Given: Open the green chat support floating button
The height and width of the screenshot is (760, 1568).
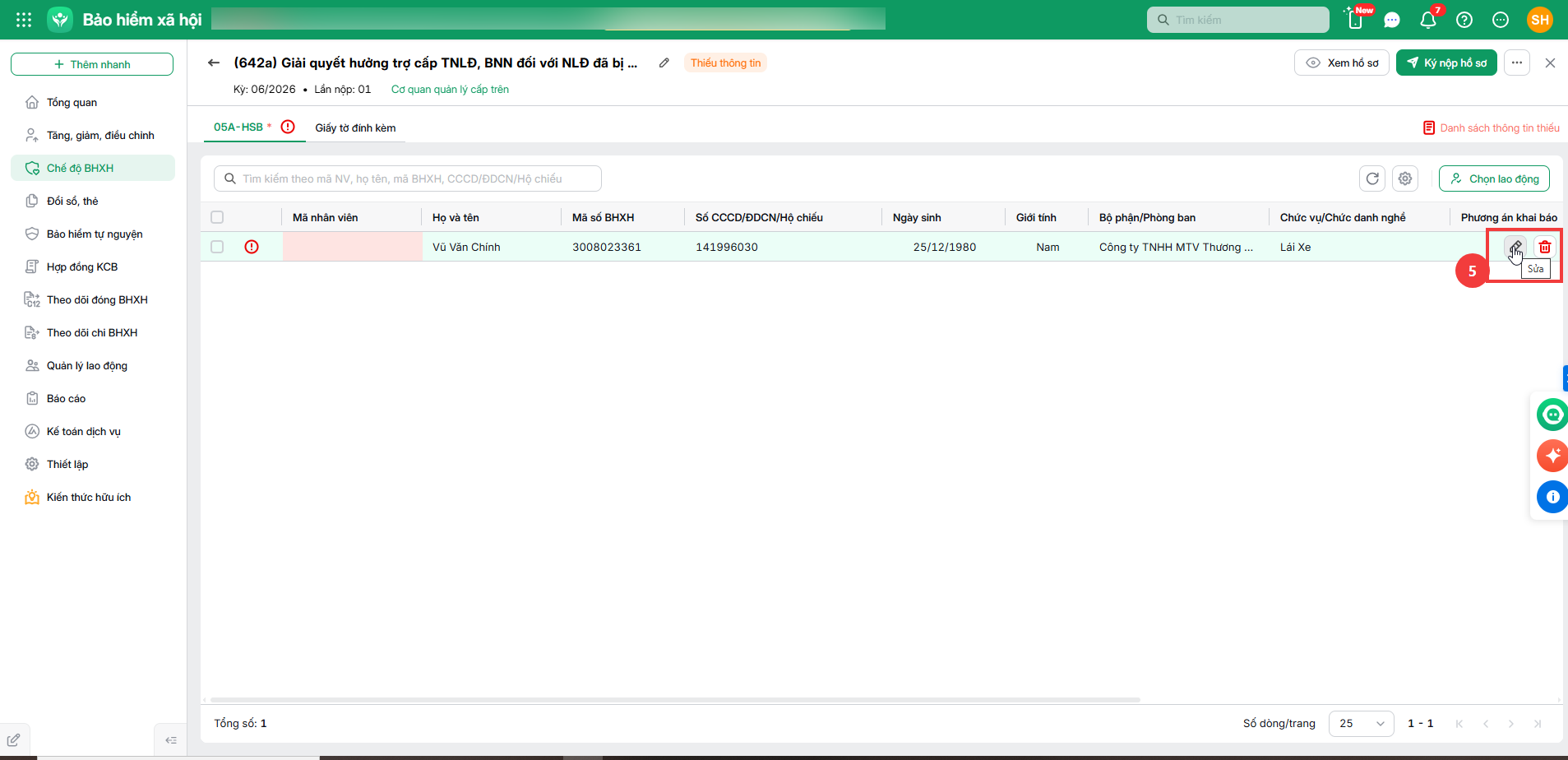Looking at the screenshot, I should 1552,415.
